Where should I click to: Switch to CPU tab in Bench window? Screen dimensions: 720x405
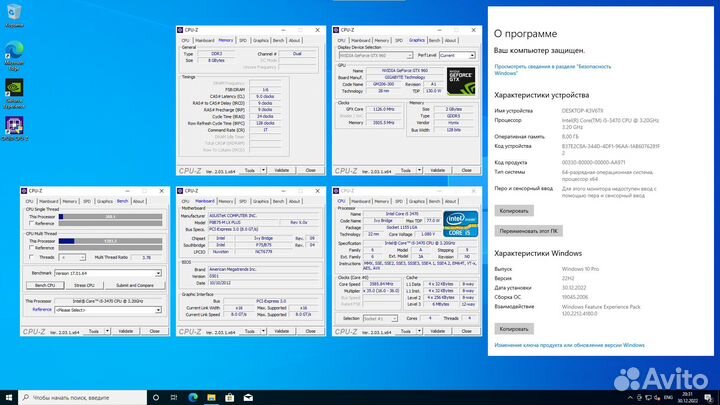[29, 201]
